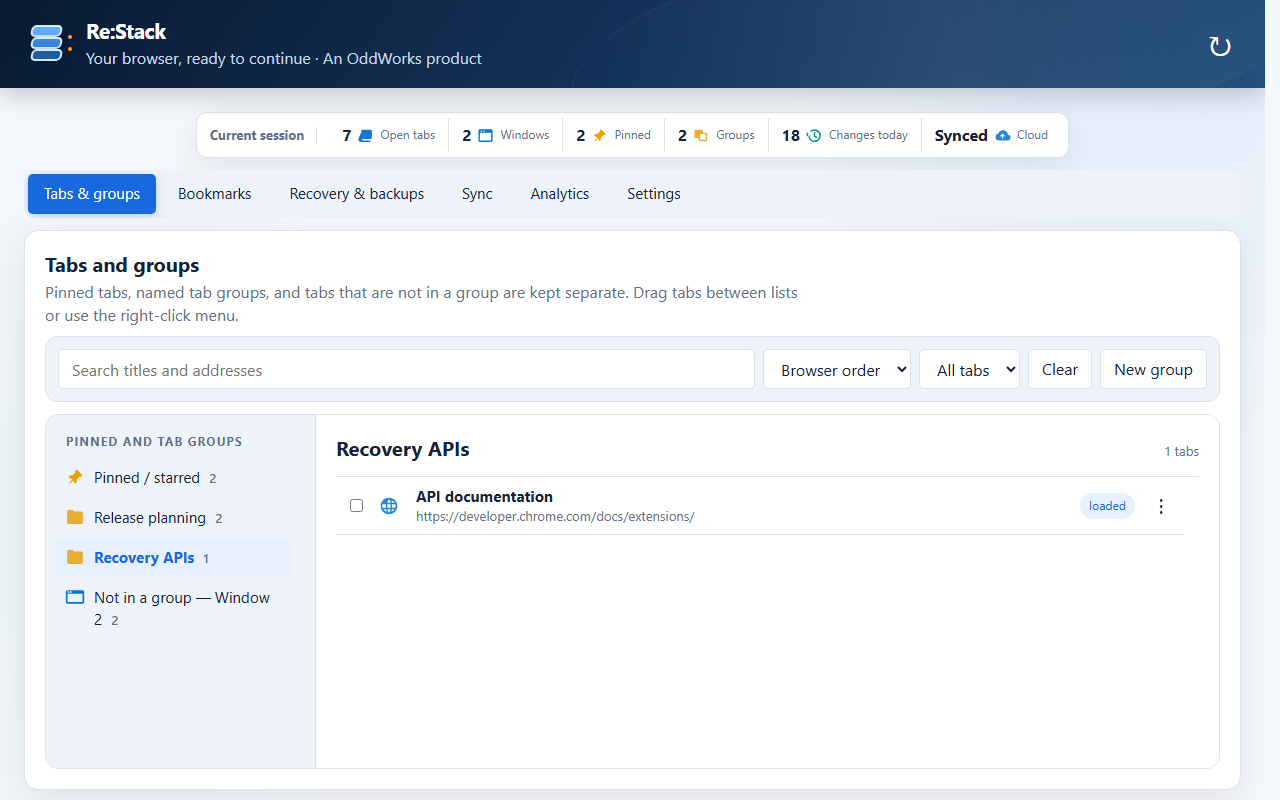Click the 18 changes today number
Image resolution: width=1280 pixels, height=800 pixels.
791,135
